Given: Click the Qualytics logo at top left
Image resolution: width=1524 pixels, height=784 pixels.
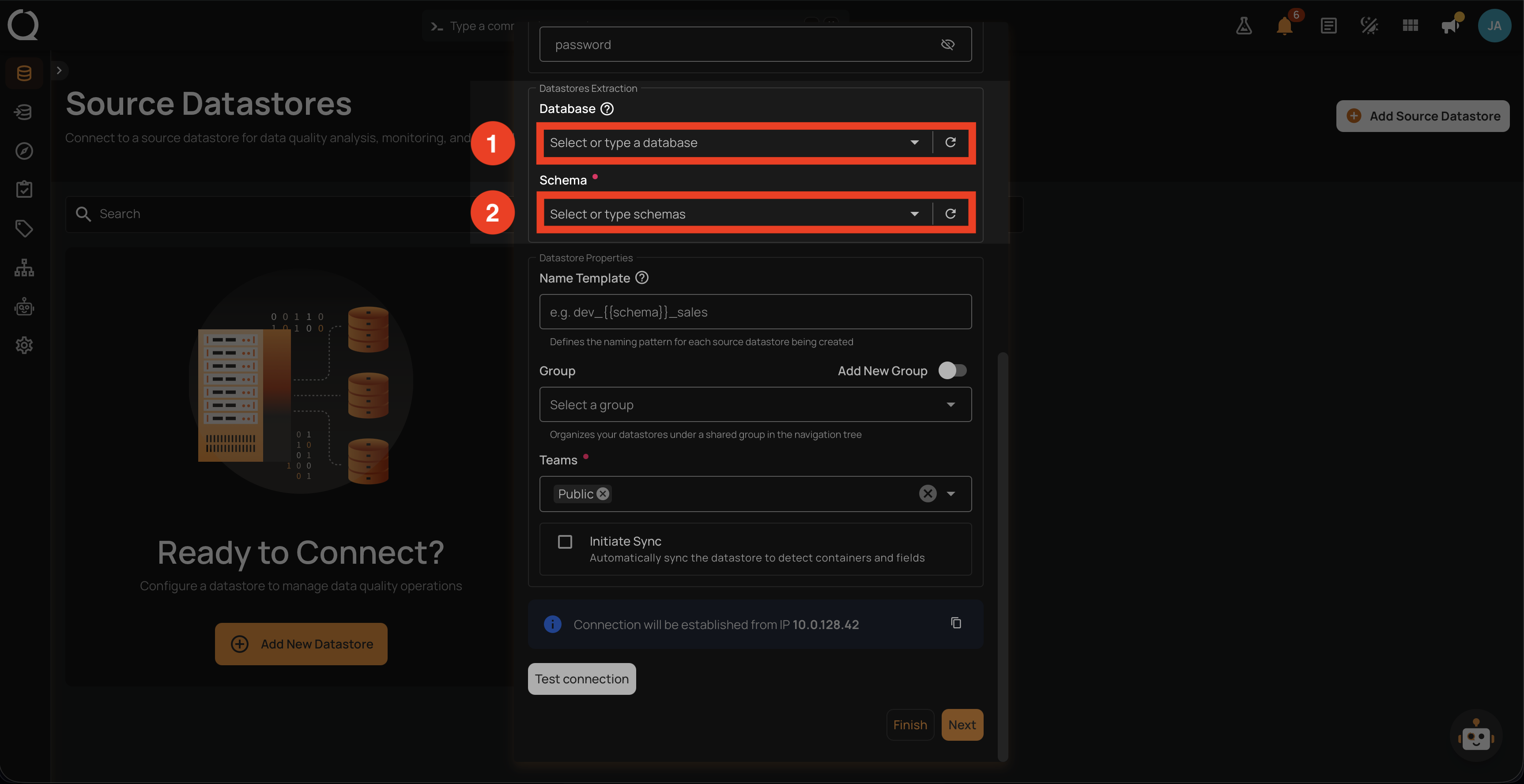Looking at the screenshot, I should coord(23,25).
